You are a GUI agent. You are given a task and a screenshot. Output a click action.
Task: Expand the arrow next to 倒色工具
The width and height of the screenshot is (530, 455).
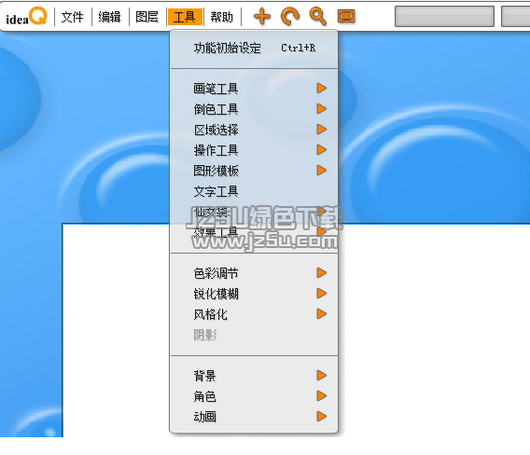pyautogui.click(x=322, y=109)
